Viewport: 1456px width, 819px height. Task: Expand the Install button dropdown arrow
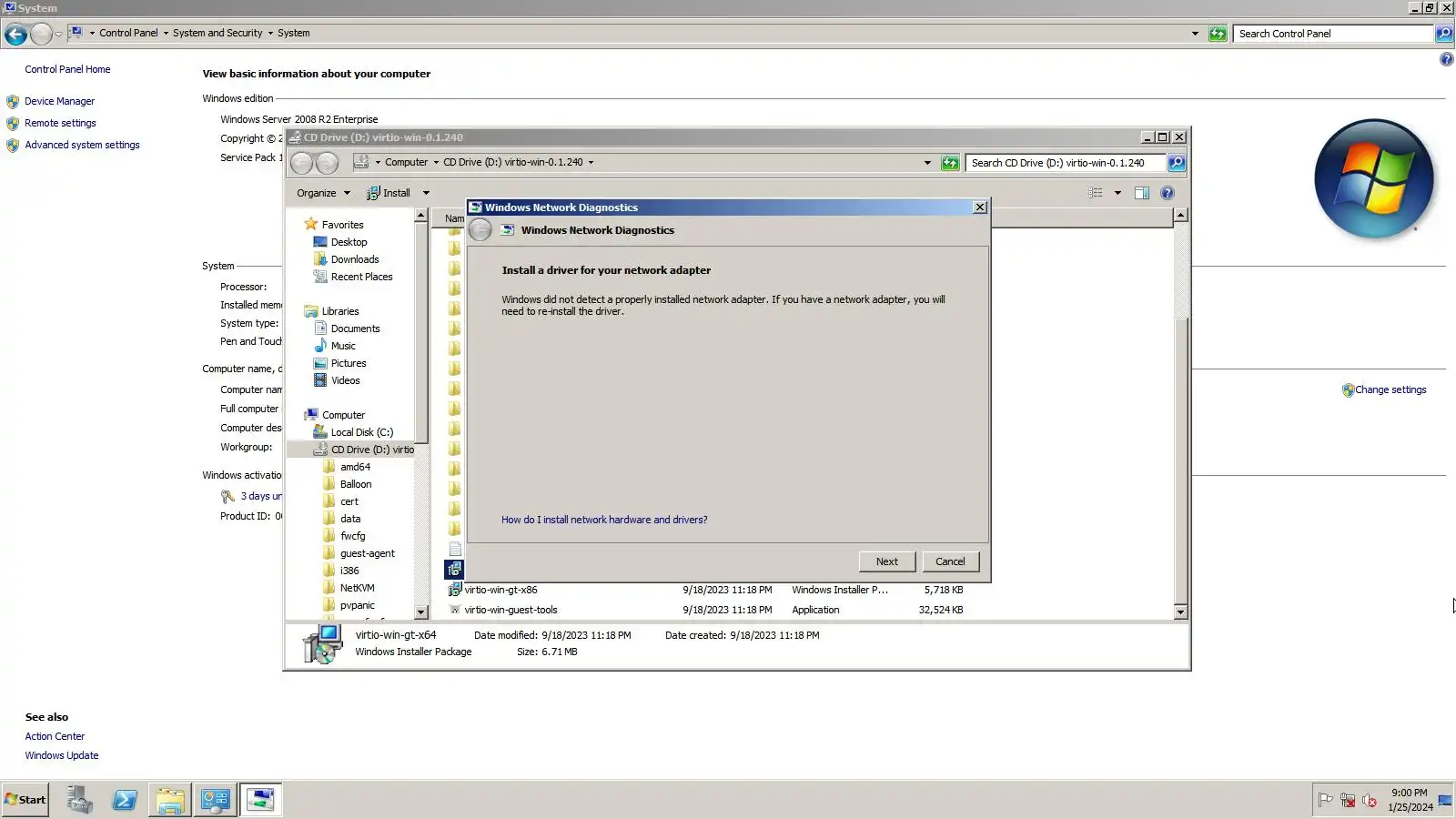pyautogui.click(x=426, y=193)
